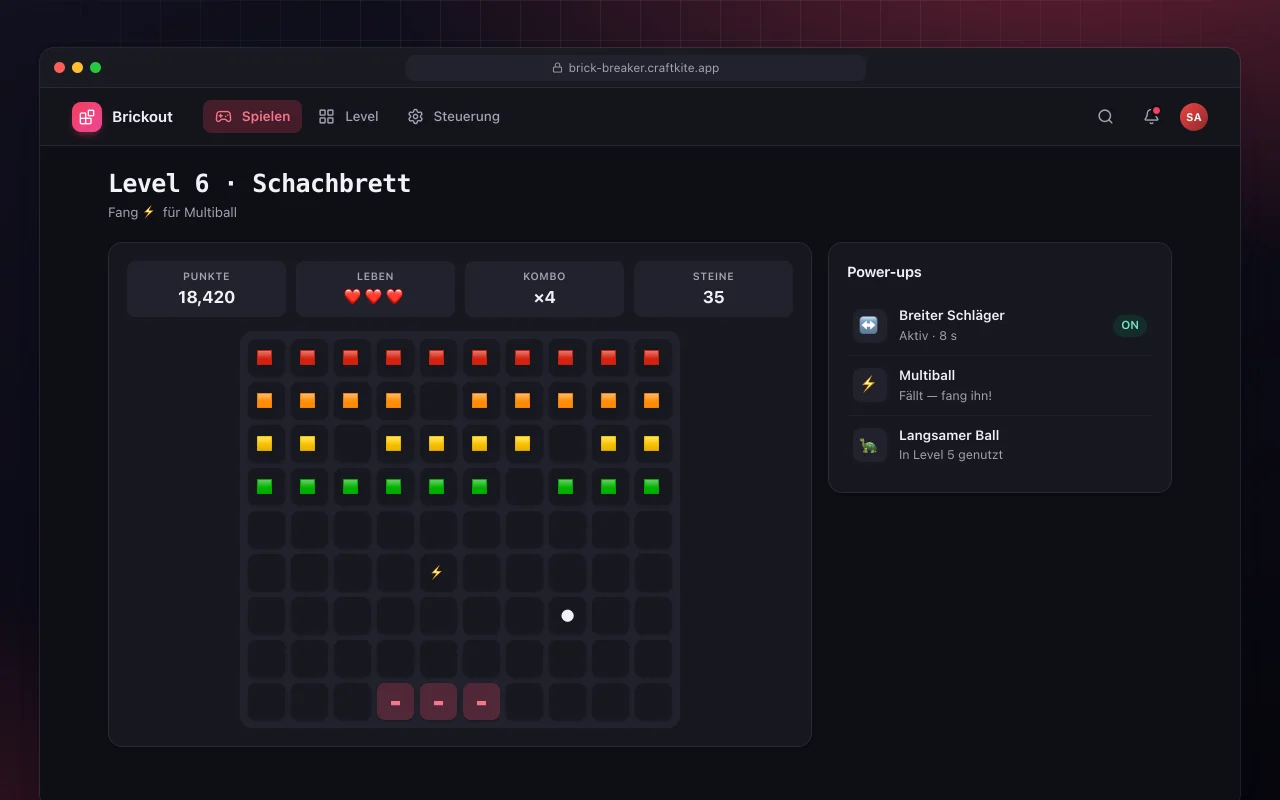Click the middle heart under Leben
This screenshot has width=1280, height=800.
374,297
